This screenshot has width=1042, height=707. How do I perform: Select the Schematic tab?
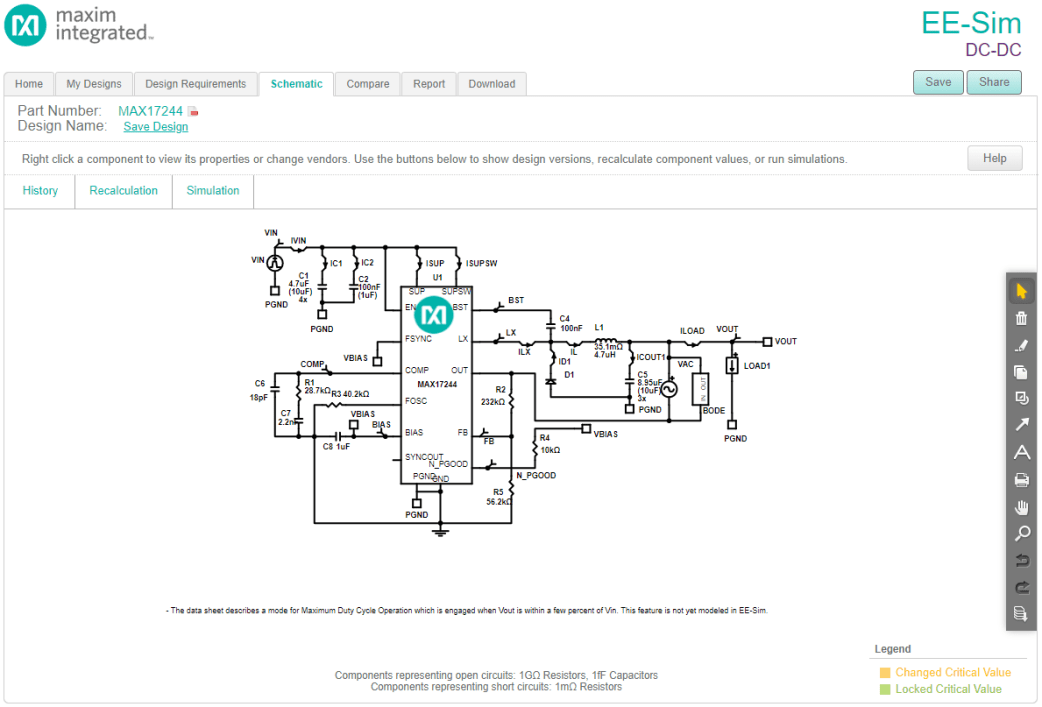296,84
